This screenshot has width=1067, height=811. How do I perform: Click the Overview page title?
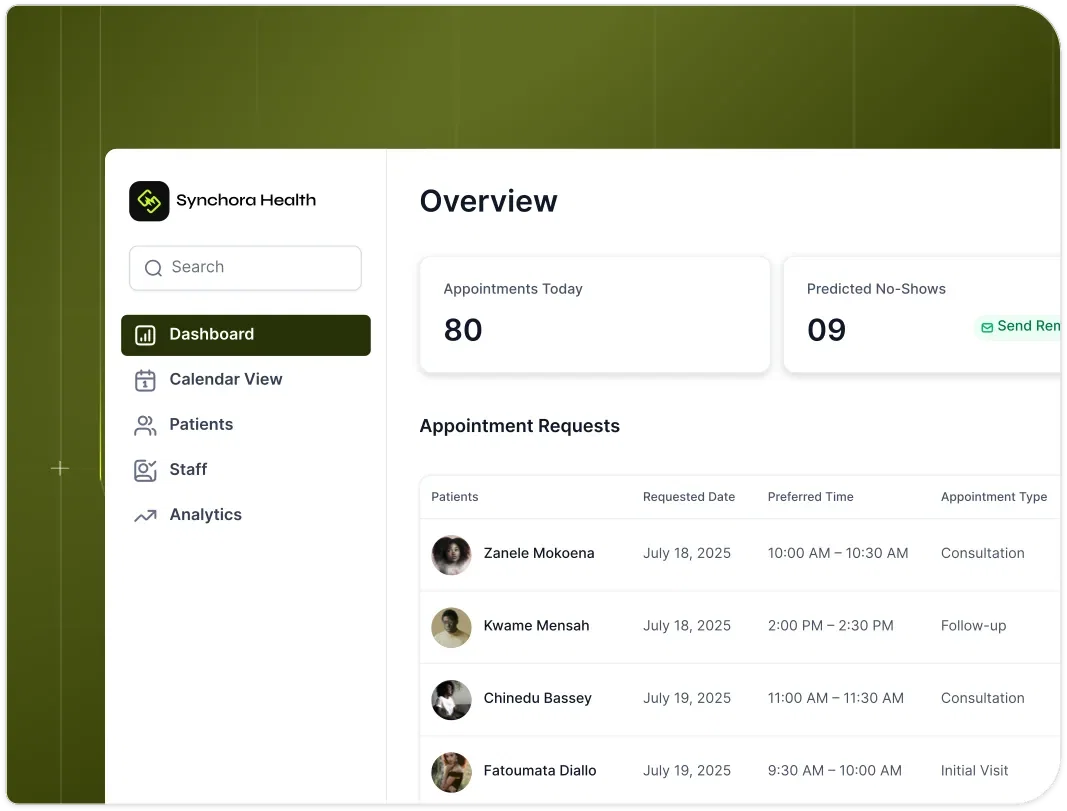point(489,201)
